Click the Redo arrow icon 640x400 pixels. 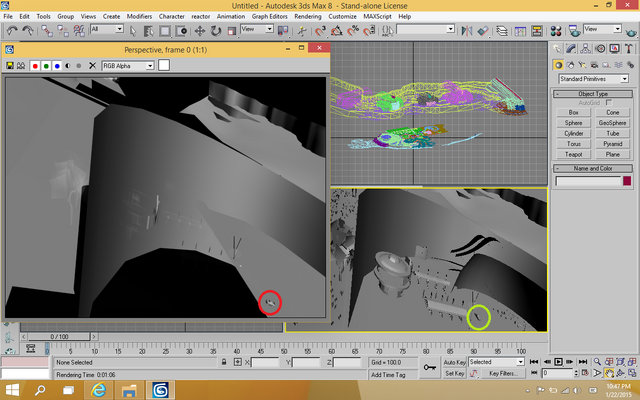tap(28, 31)
